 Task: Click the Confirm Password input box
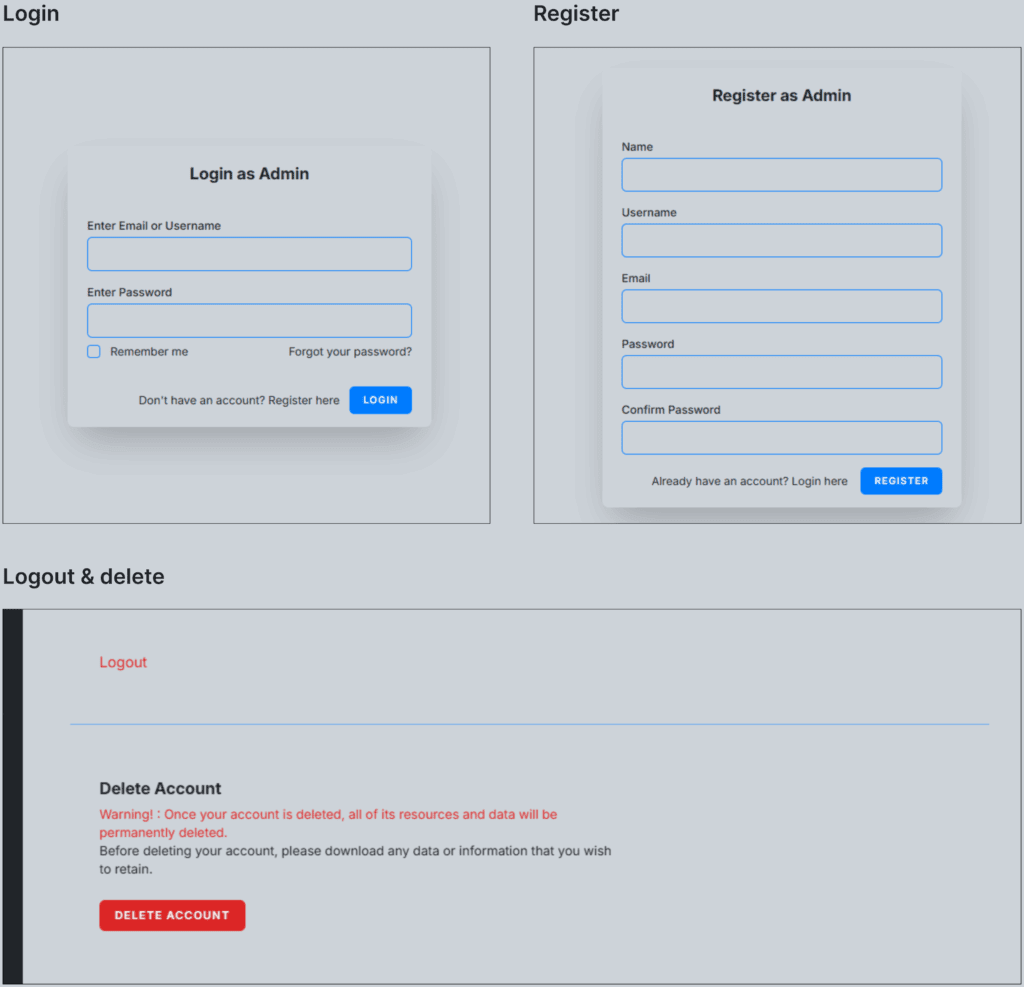coord(781,438)
